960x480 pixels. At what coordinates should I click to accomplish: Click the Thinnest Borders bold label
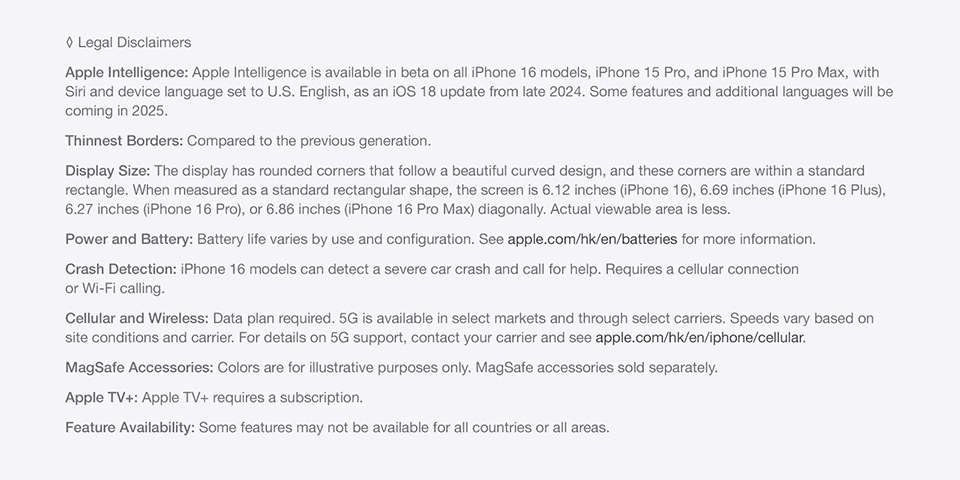pos(124,141)
